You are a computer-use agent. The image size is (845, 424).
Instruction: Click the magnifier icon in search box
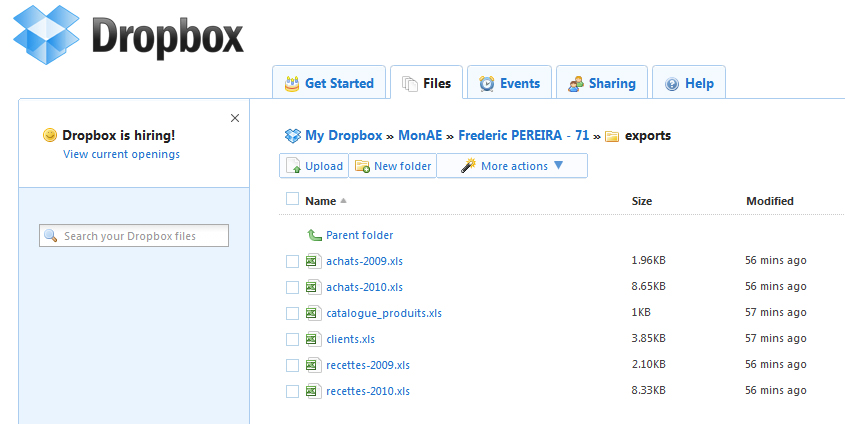pyautogui.click(x=51, y=235)
